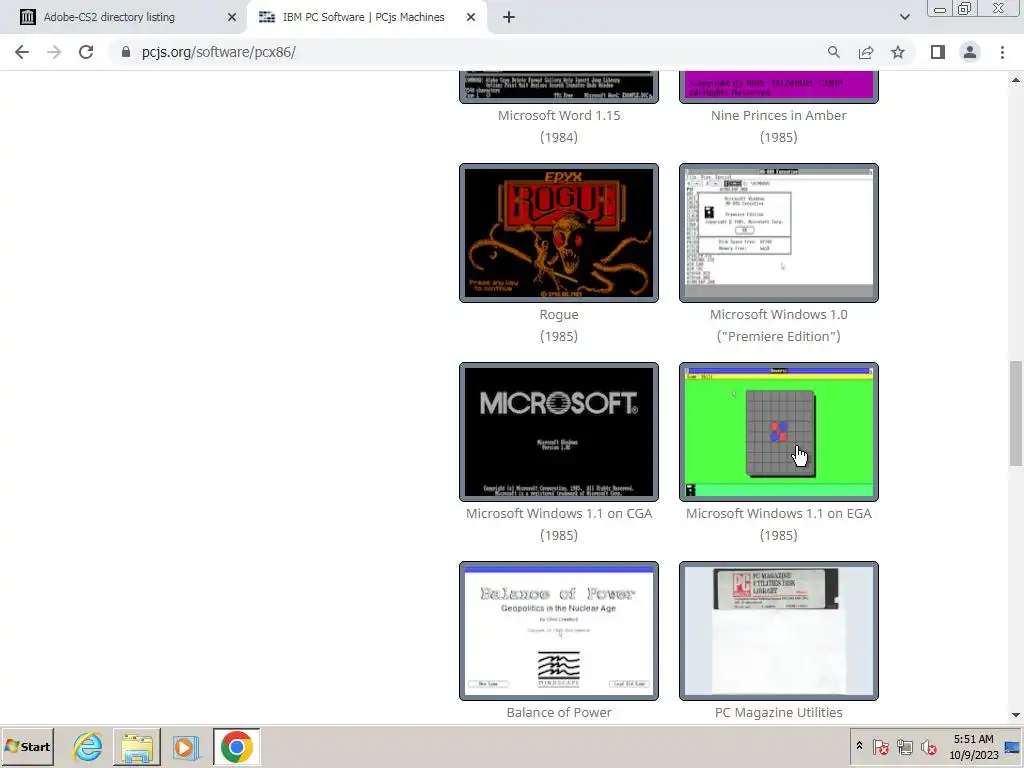Open the Windows 1.1 on EGA thumbnail

778,432
